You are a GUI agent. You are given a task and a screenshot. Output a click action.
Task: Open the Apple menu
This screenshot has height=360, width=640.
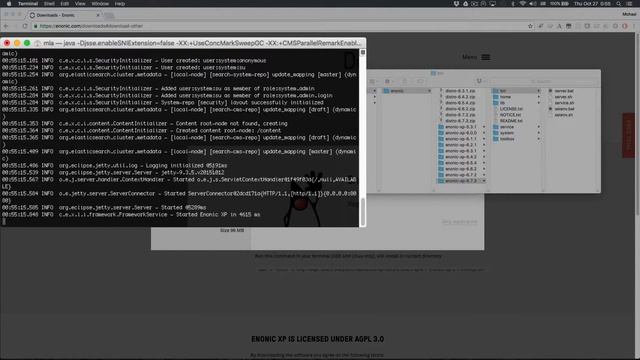[x=9, y=4]
